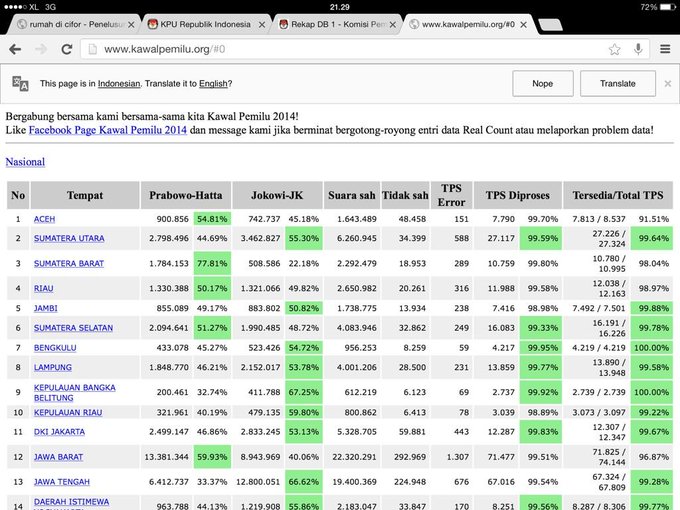This screenshot has width=680, height=510.
Task: Select the 66.62% cell for Jawa Tengah
Action: click(304, 482)
